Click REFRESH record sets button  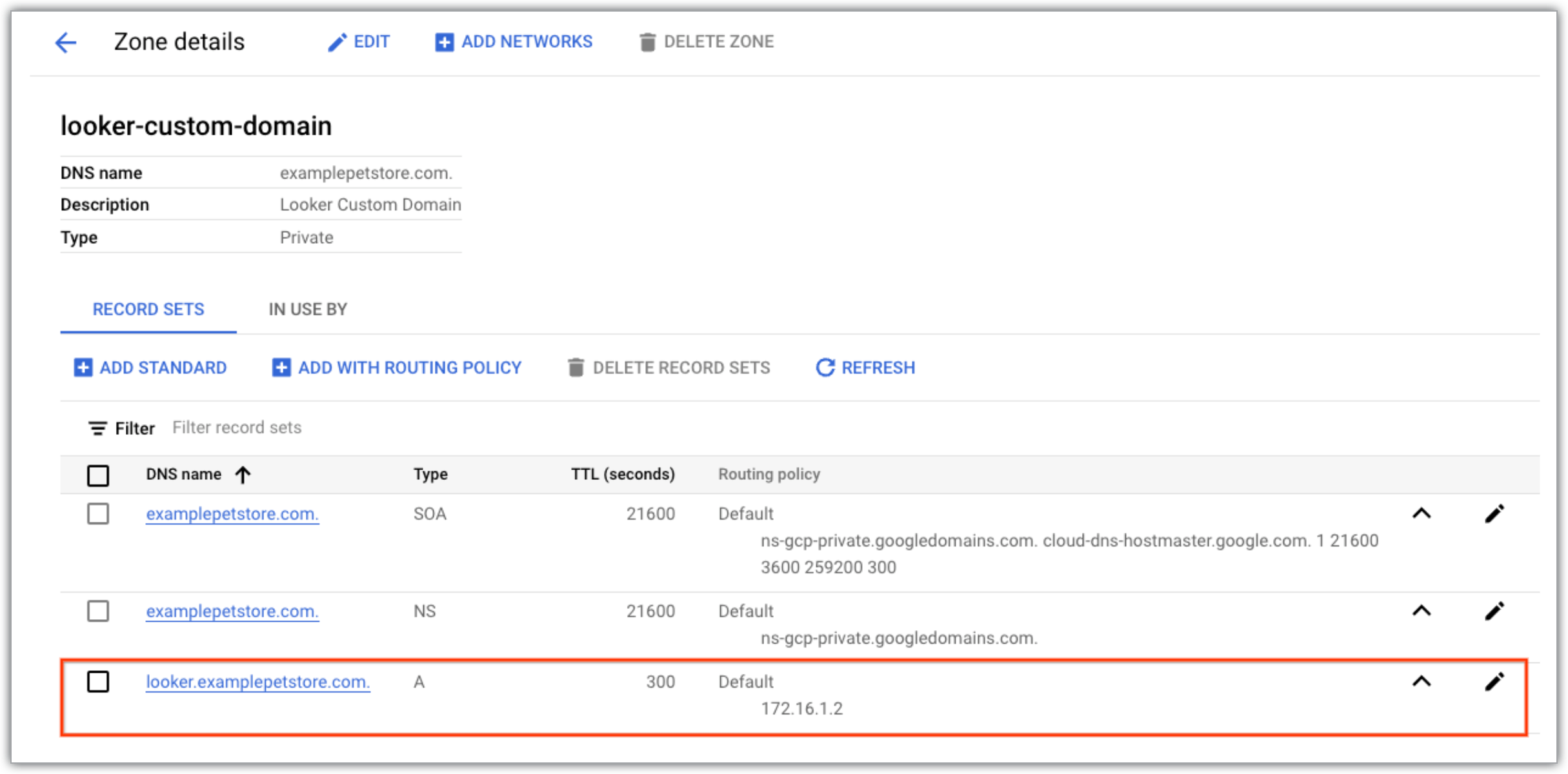[x=865, y=368]
